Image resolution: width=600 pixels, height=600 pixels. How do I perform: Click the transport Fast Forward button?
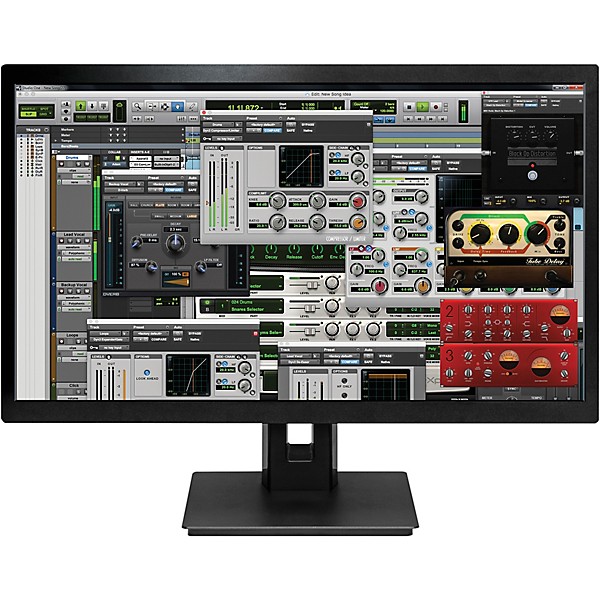coord(430,119)
